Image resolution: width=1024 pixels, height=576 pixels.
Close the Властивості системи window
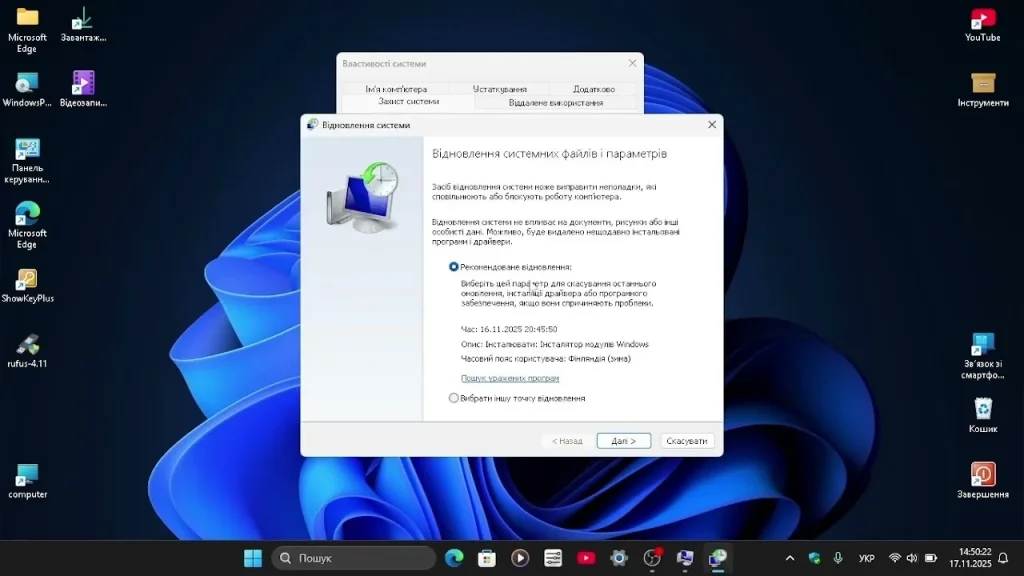[632, 63]
